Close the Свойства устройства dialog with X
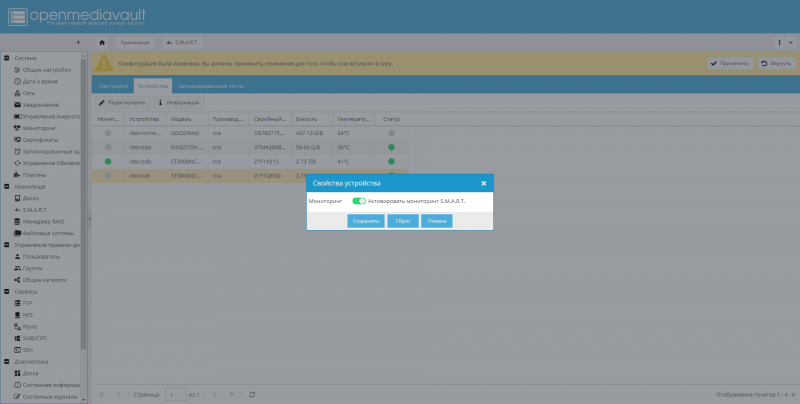Screen dimensions: 800x404 [x=484, y=183]
